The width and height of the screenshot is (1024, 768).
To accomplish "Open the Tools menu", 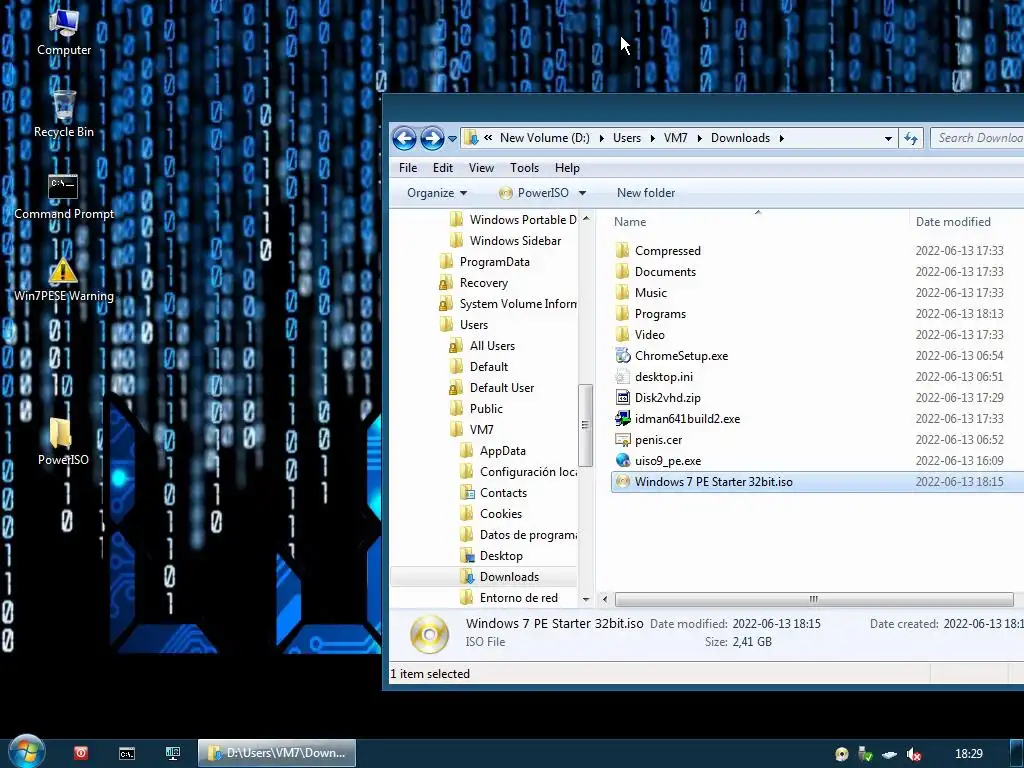I will 524,168.
